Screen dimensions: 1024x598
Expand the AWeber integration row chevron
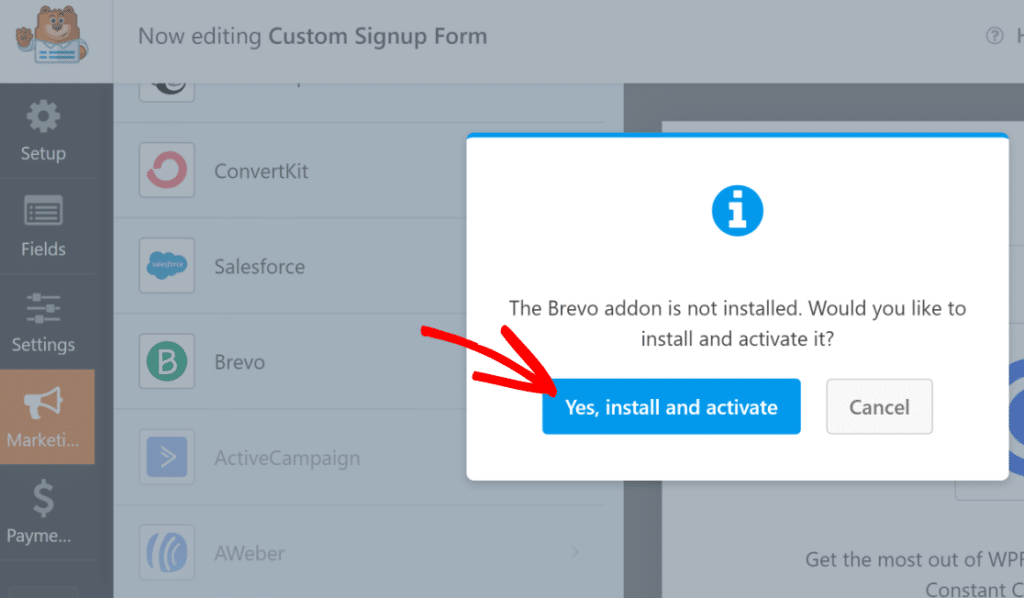pyautogui.click(x=574, y=552)
